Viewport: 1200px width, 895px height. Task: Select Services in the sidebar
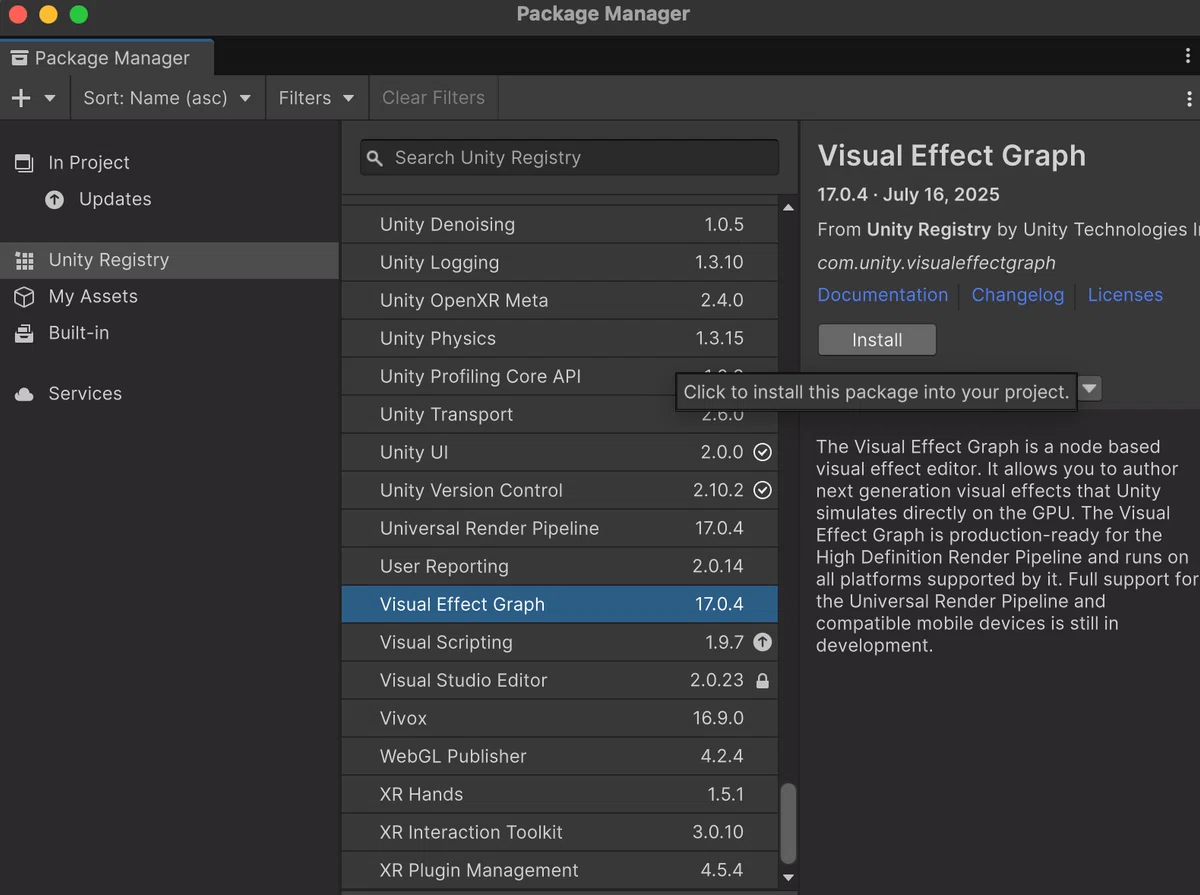point(170,394)
